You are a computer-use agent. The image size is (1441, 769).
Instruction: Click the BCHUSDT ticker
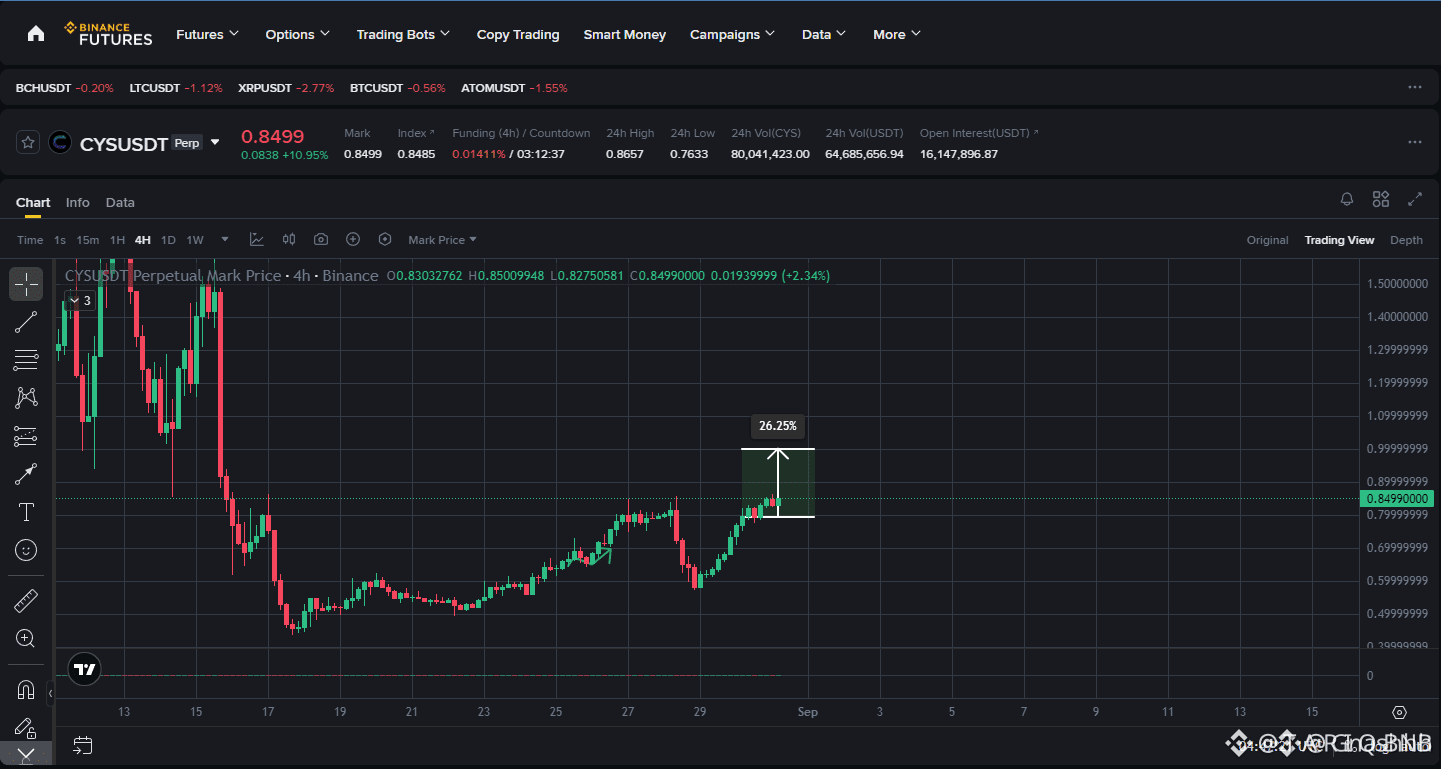coord(65,88)
